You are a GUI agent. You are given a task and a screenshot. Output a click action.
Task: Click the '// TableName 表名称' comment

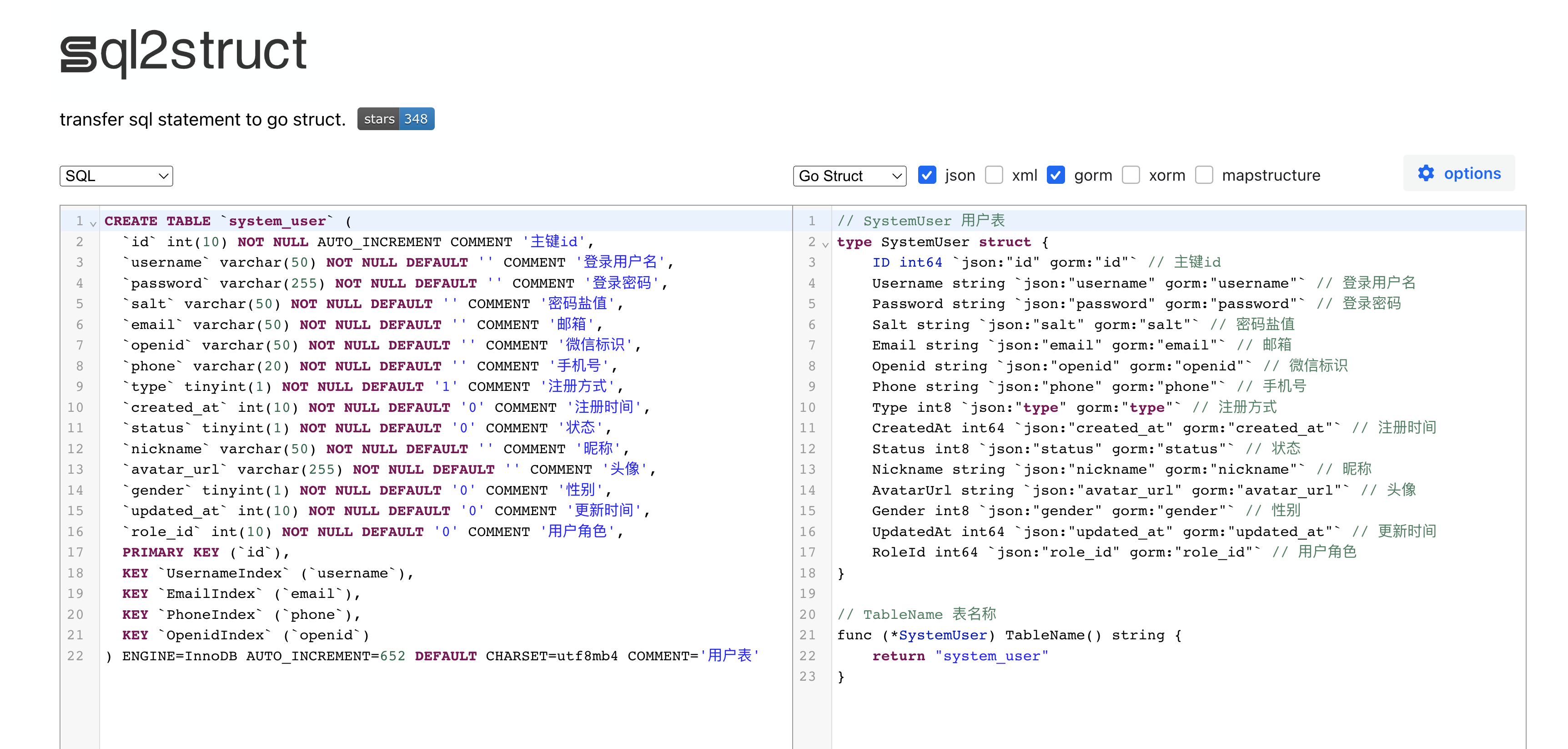coord(917,614)
